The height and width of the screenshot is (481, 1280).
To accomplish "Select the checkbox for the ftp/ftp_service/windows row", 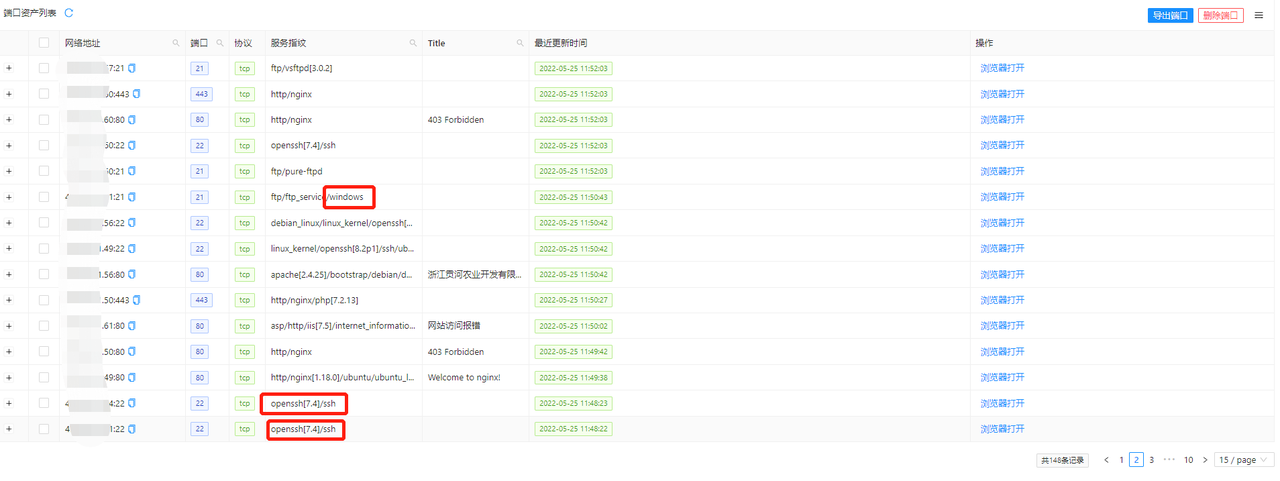I will [x=44, y=197].
